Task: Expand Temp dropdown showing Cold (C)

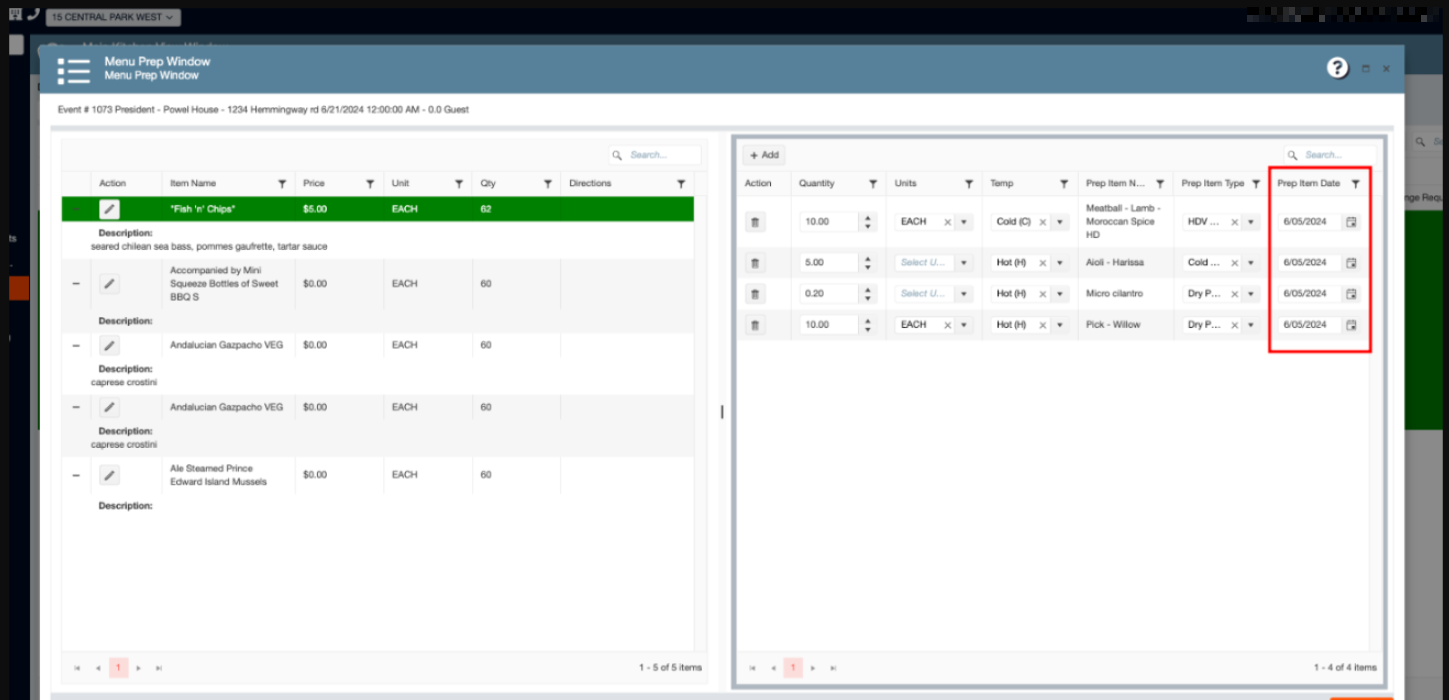Action: 1060,222
